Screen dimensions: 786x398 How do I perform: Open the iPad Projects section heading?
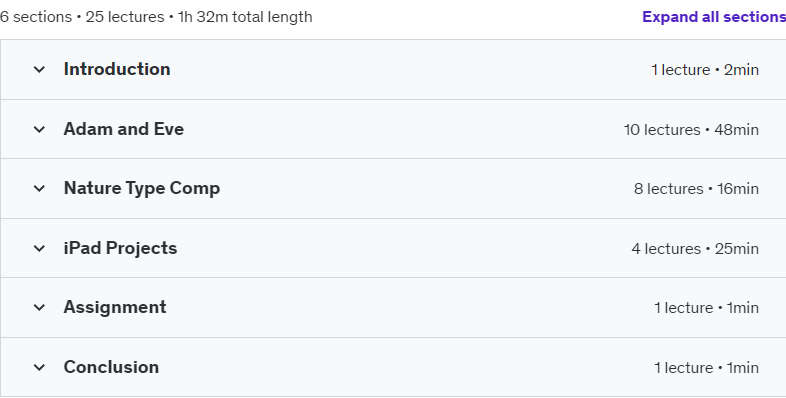click(120, 248)
